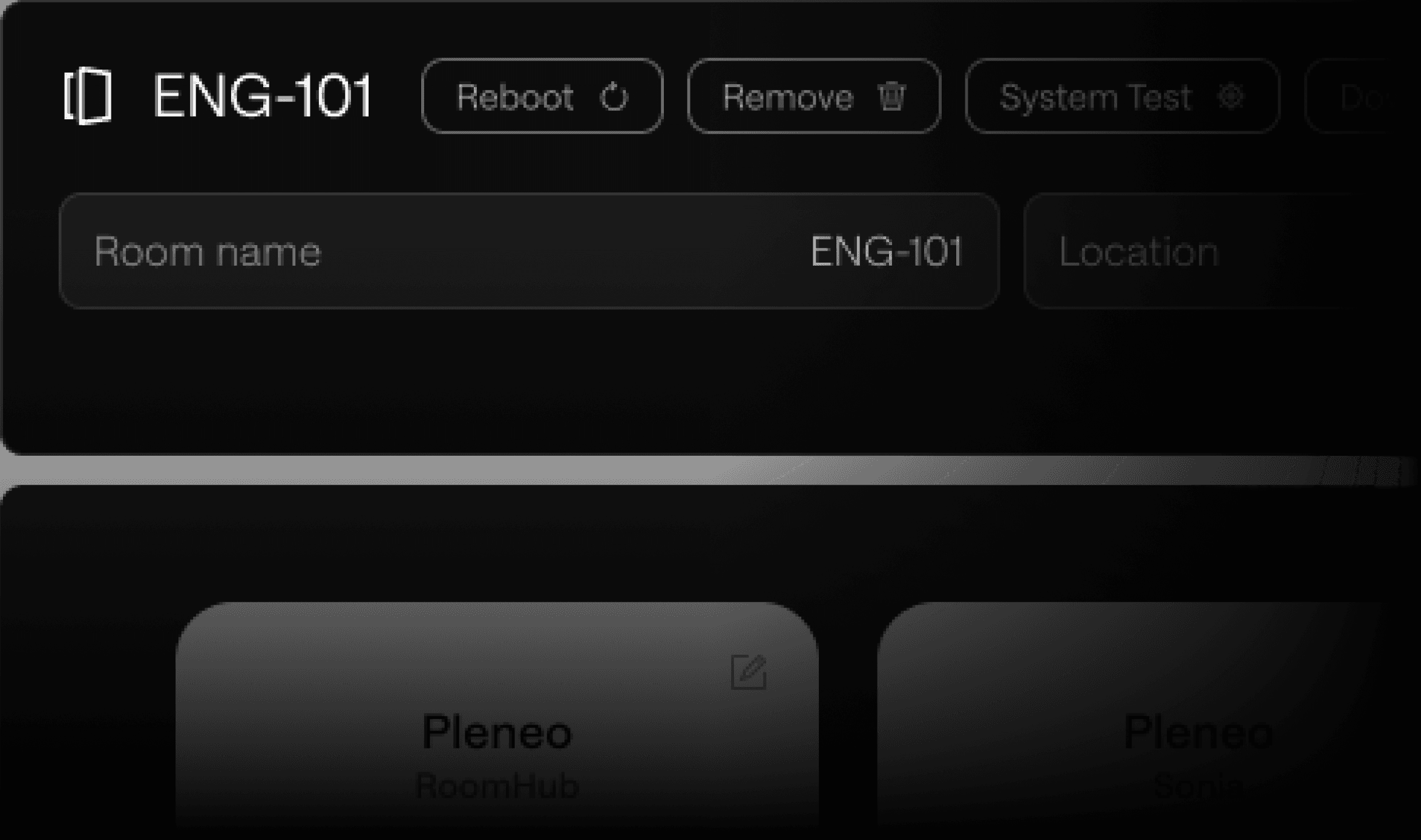Start a System Test
This screenshot has width=1421, height=840.
point(1123,96)
